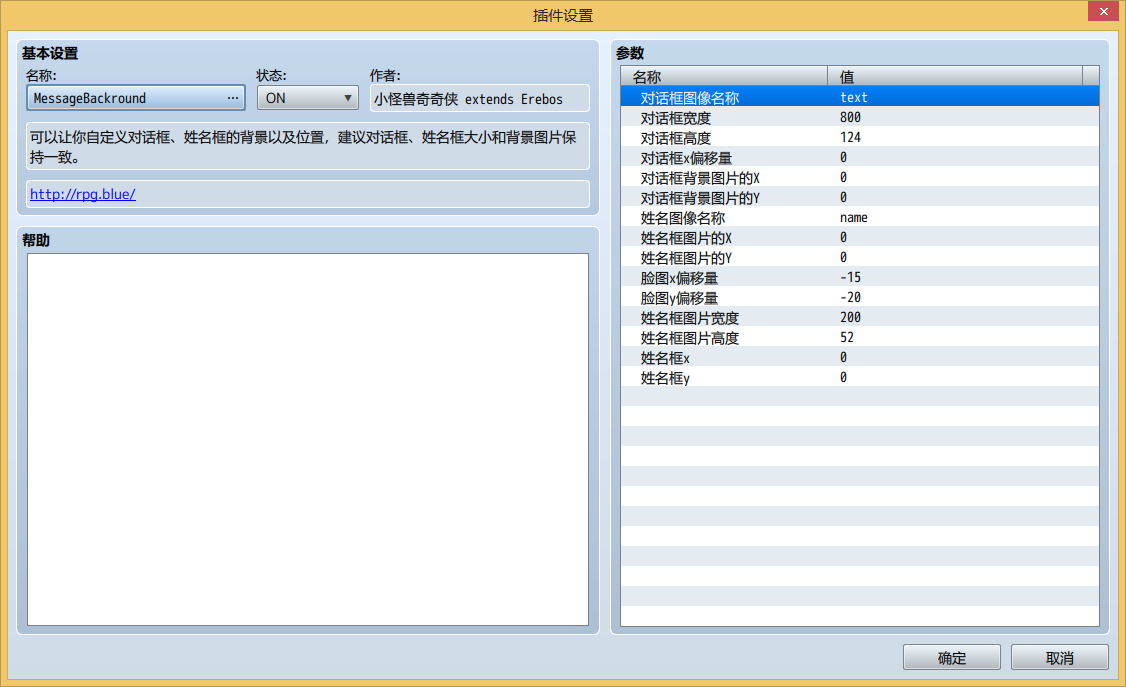The width and height of the screenshot is (1126, 687).
Task: Open the 状态 ON dropdown
Action: pyautogui.click(x=307, y=98)
